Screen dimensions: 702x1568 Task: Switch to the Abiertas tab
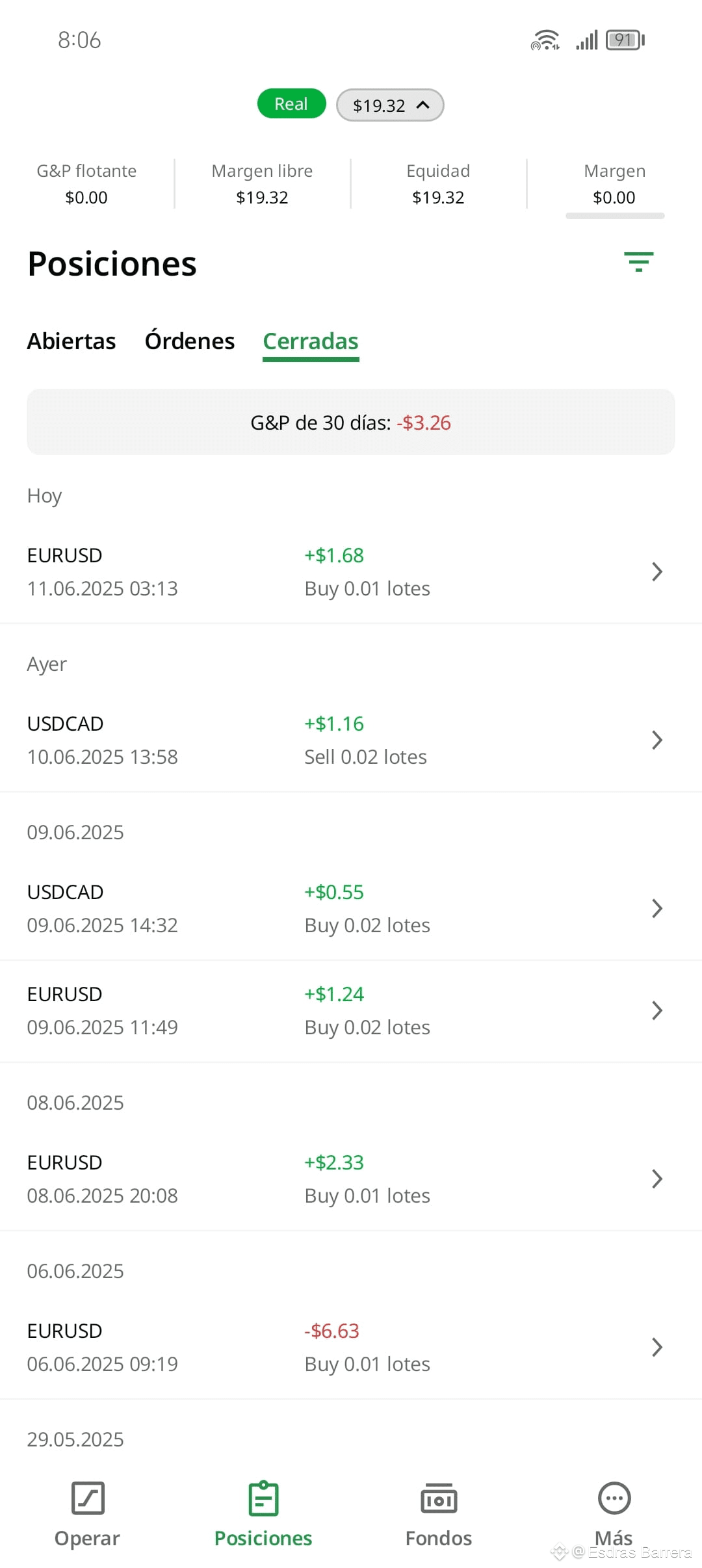71,341
